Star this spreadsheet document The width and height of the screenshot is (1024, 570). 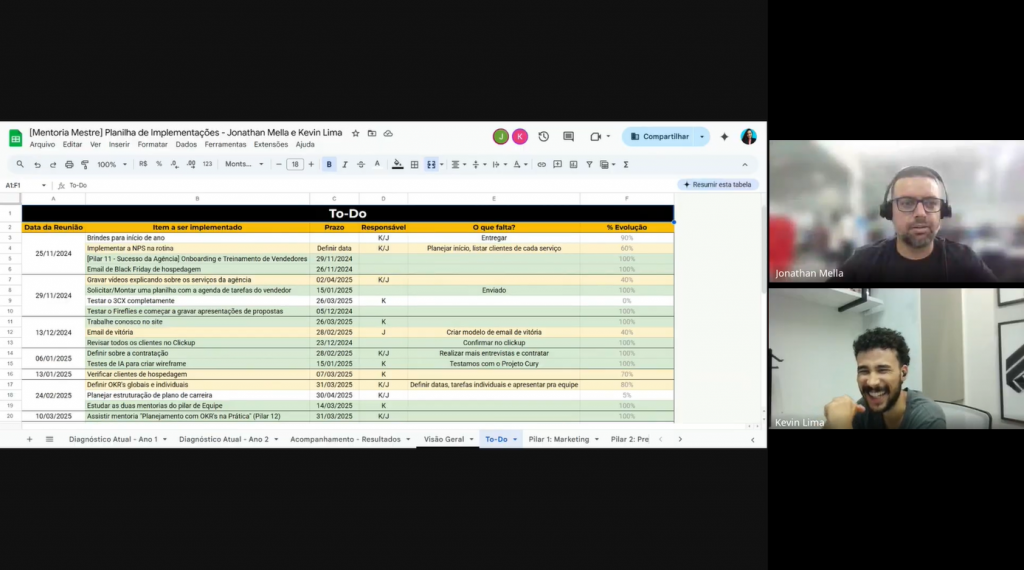click(356, 133)
